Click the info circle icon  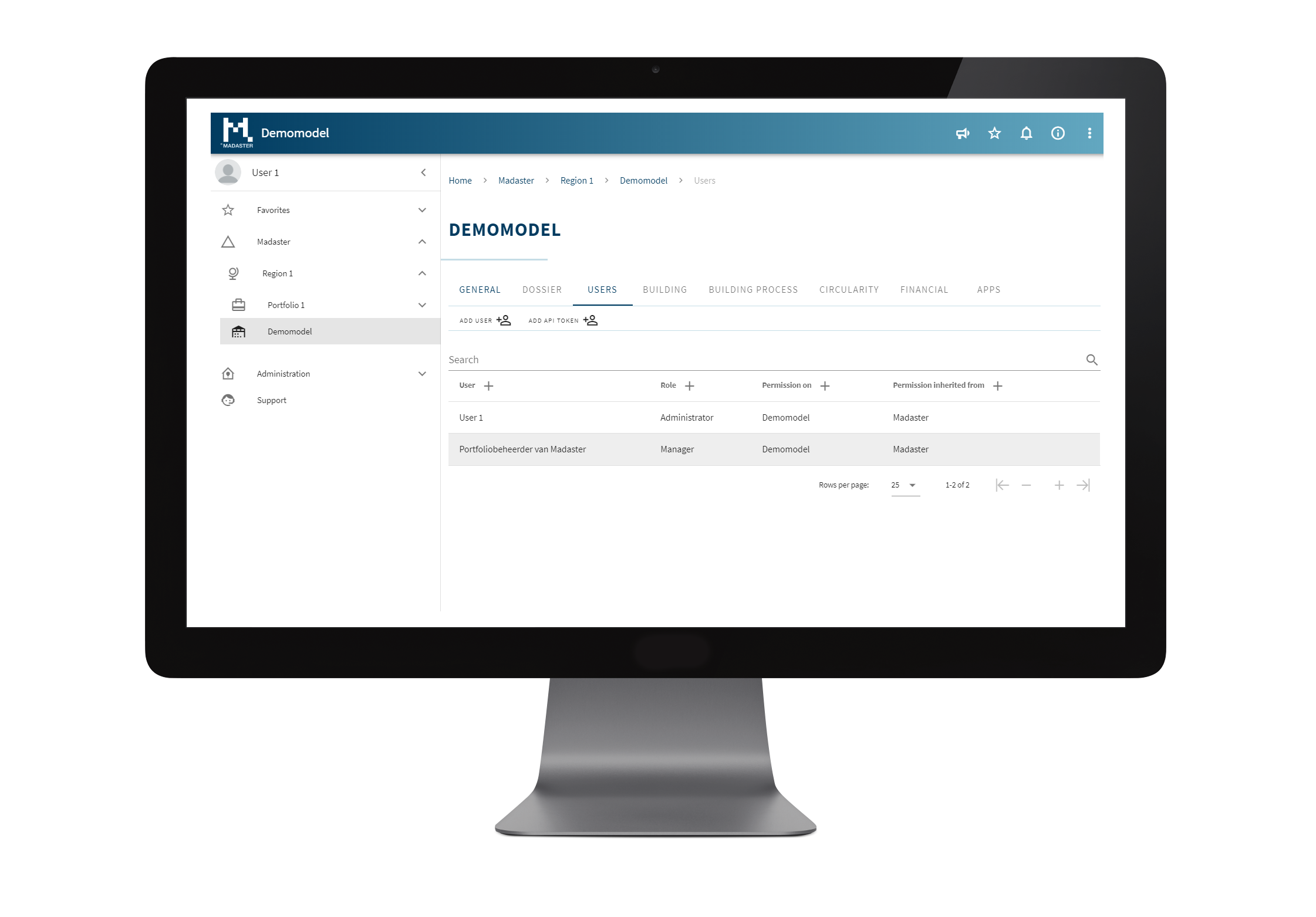1058,133
